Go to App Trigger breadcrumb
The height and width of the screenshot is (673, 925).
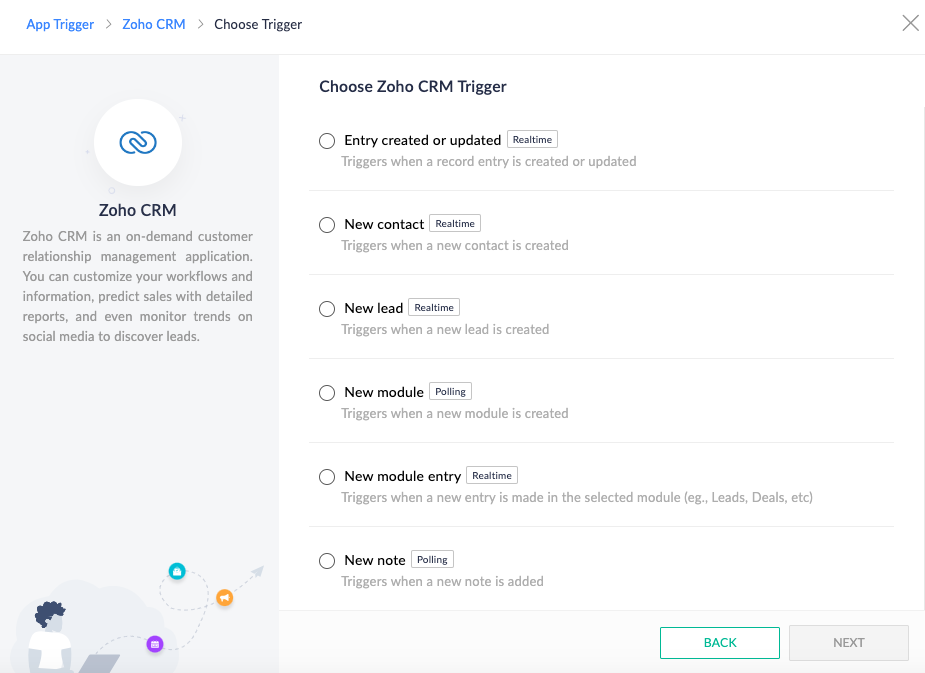(60, 24)
